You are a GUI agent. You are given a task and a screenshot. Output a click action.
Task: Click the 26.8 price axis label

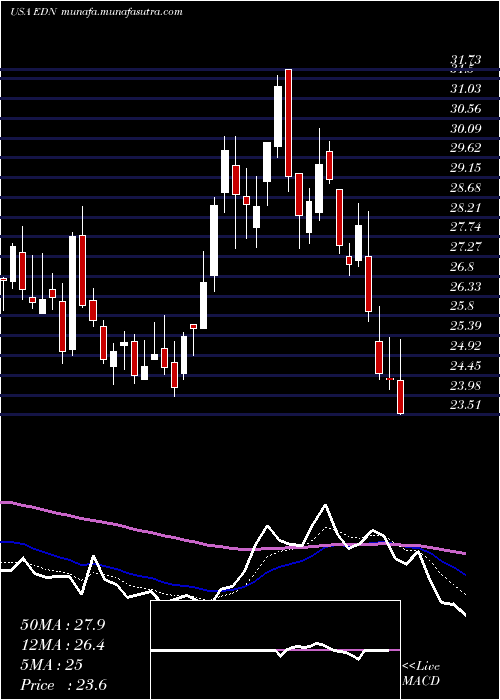462,267
